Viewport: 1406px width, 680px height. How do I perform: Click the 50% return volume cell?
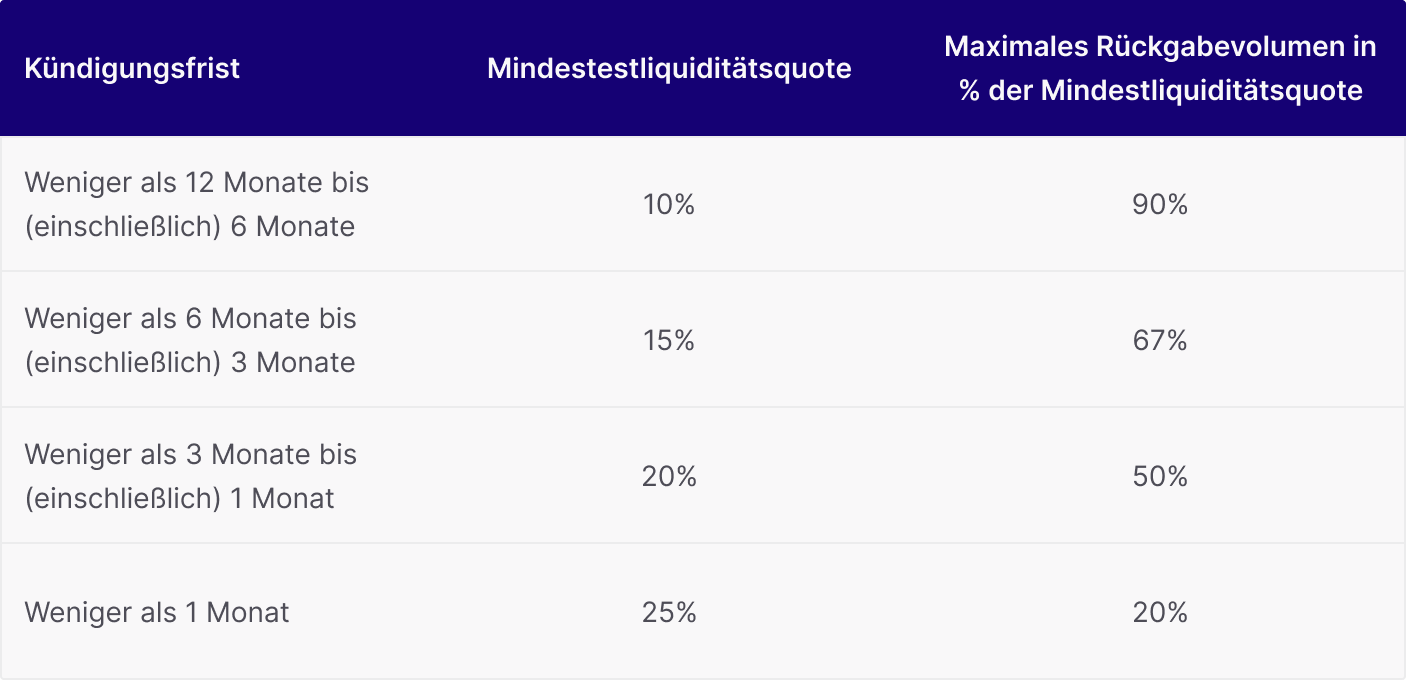point(1160,476)
